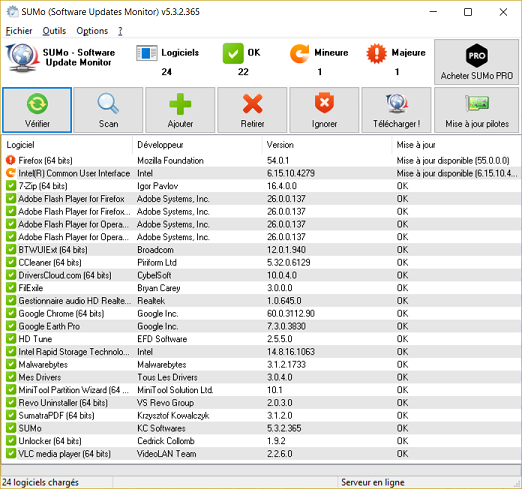Open the Outils menu

[x=54, y=31]
